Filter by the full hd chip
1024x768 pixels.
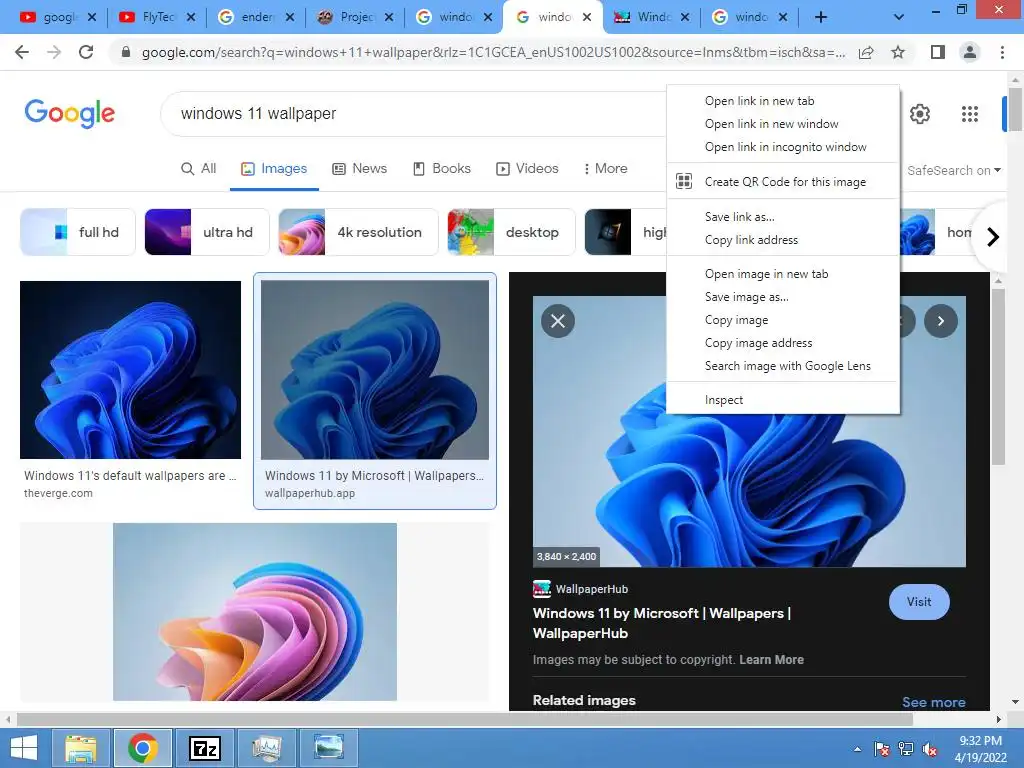pyautogui.click(x=78, y=232)
